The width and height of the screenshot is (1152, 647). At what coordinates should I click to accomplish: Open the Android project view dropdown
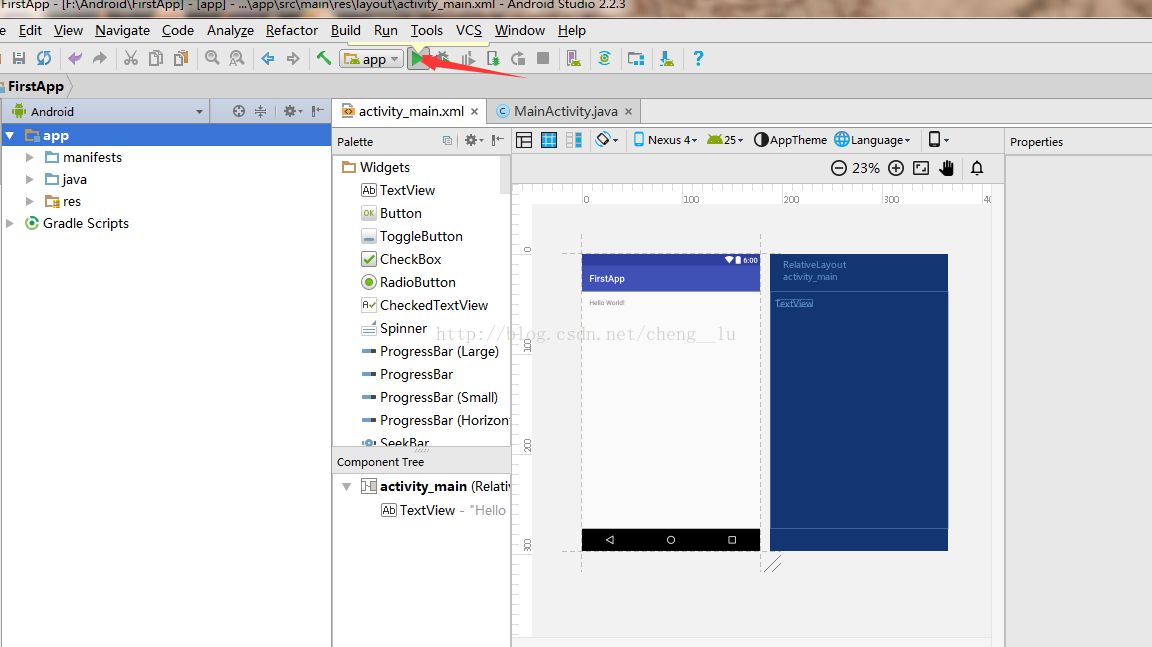(107, 112)
